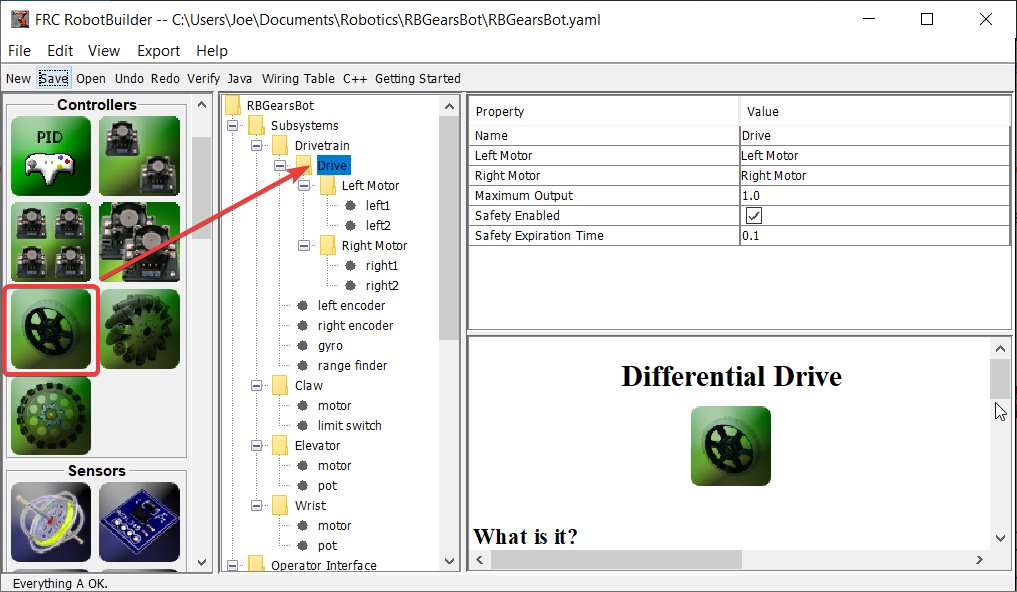This screenshot has height=592, width=1017.
Task: Click the help panel scroll down arrow
Action: click(999, 538)
